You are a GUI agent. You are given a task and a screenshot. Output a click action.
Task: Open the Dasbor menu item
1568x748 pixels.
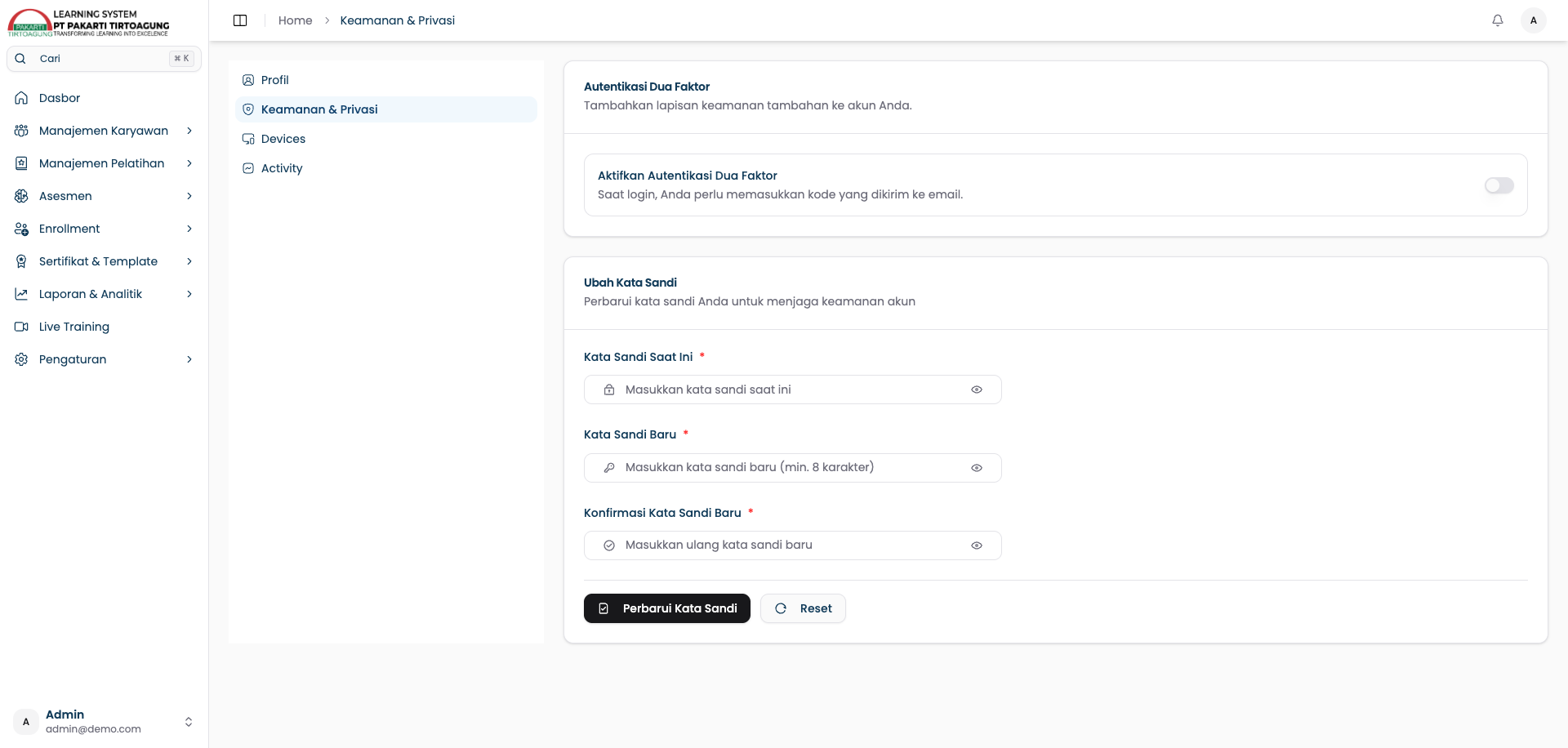click(x=104, y=98)
